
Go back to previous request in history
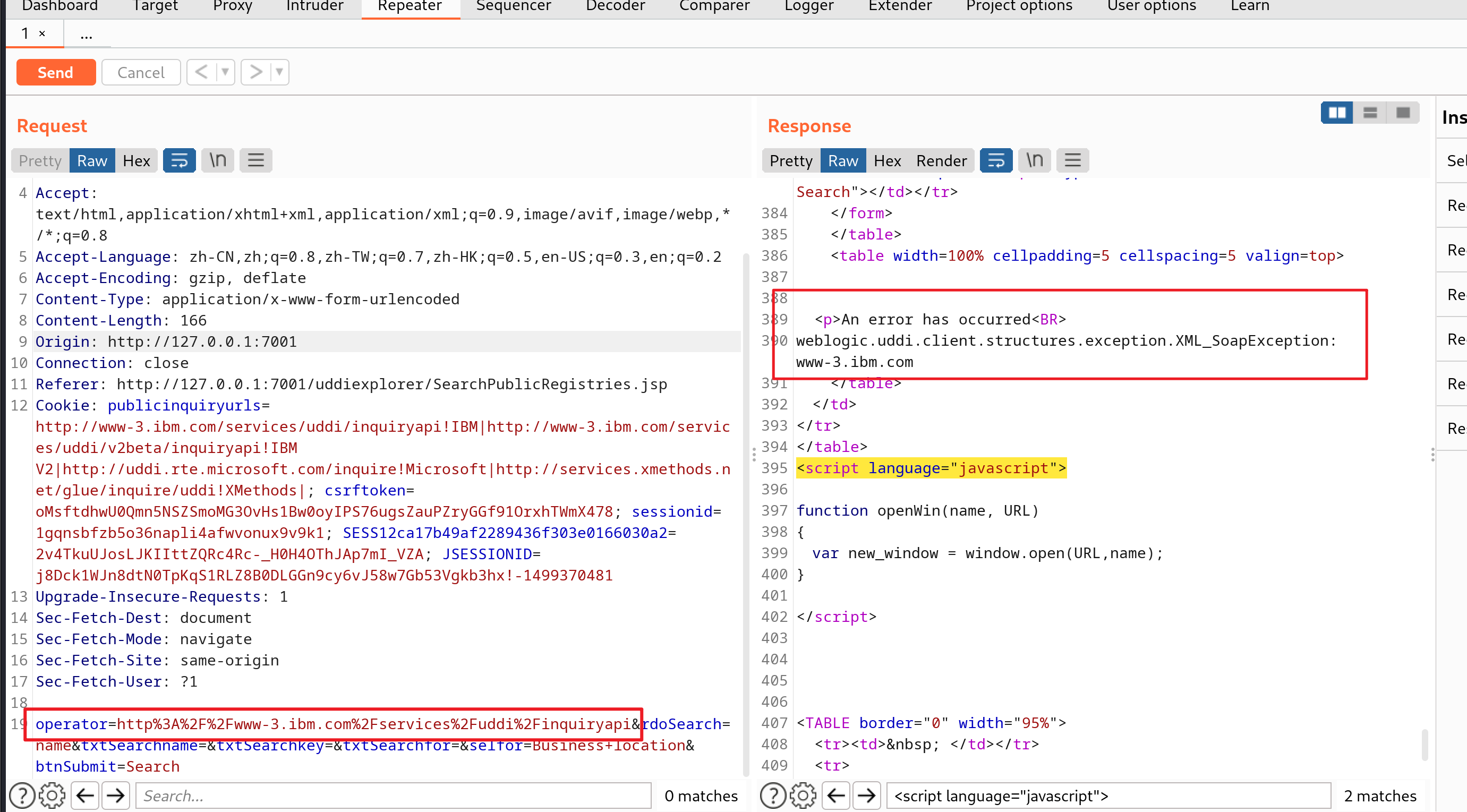(201, 72)
